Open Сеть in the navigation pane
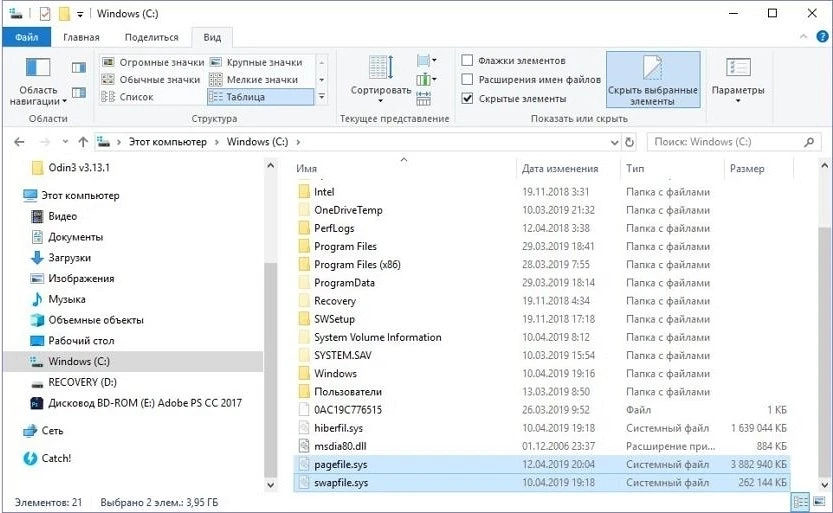 (x=52, y=431)
